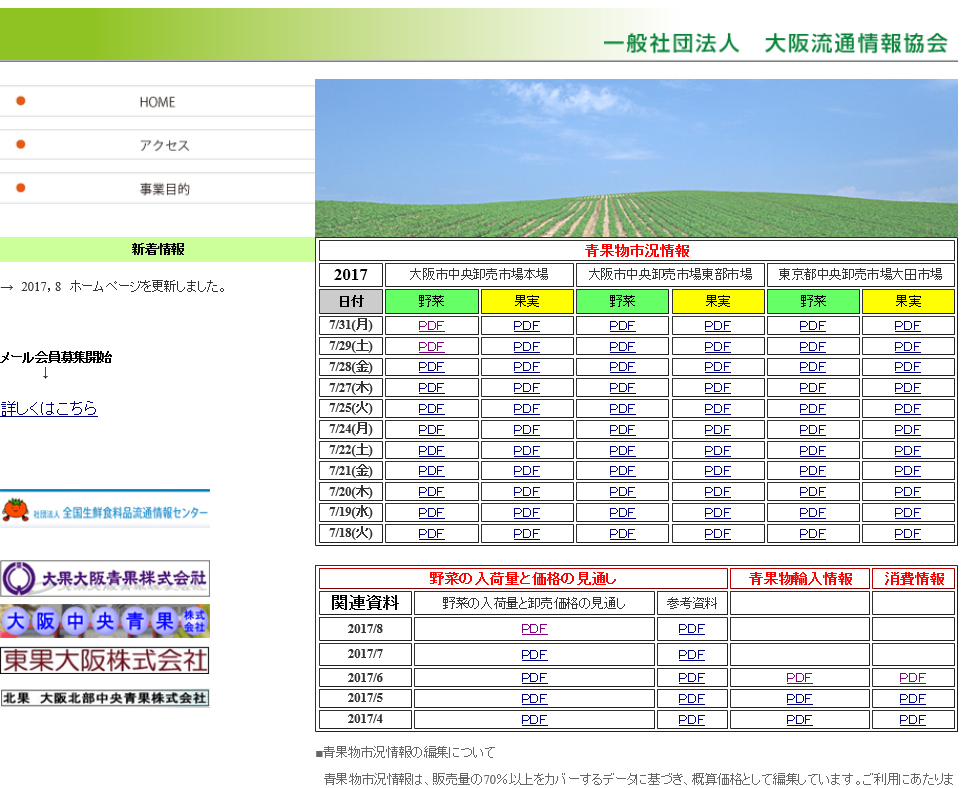The width and height of the screenshot is (963, 788).
Task: Open 7/29 大阪本場 野菜 PDF
Action: 431,346
